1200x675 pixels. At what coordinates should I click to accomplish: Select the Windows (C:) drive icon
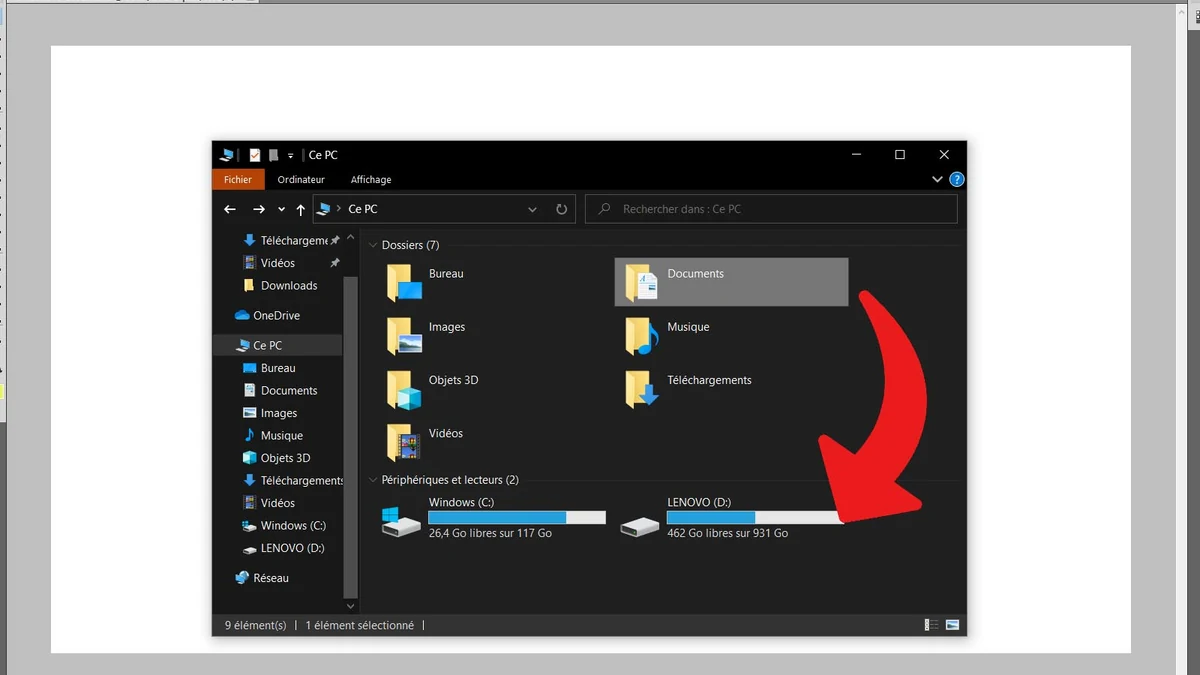click(401, 520)
